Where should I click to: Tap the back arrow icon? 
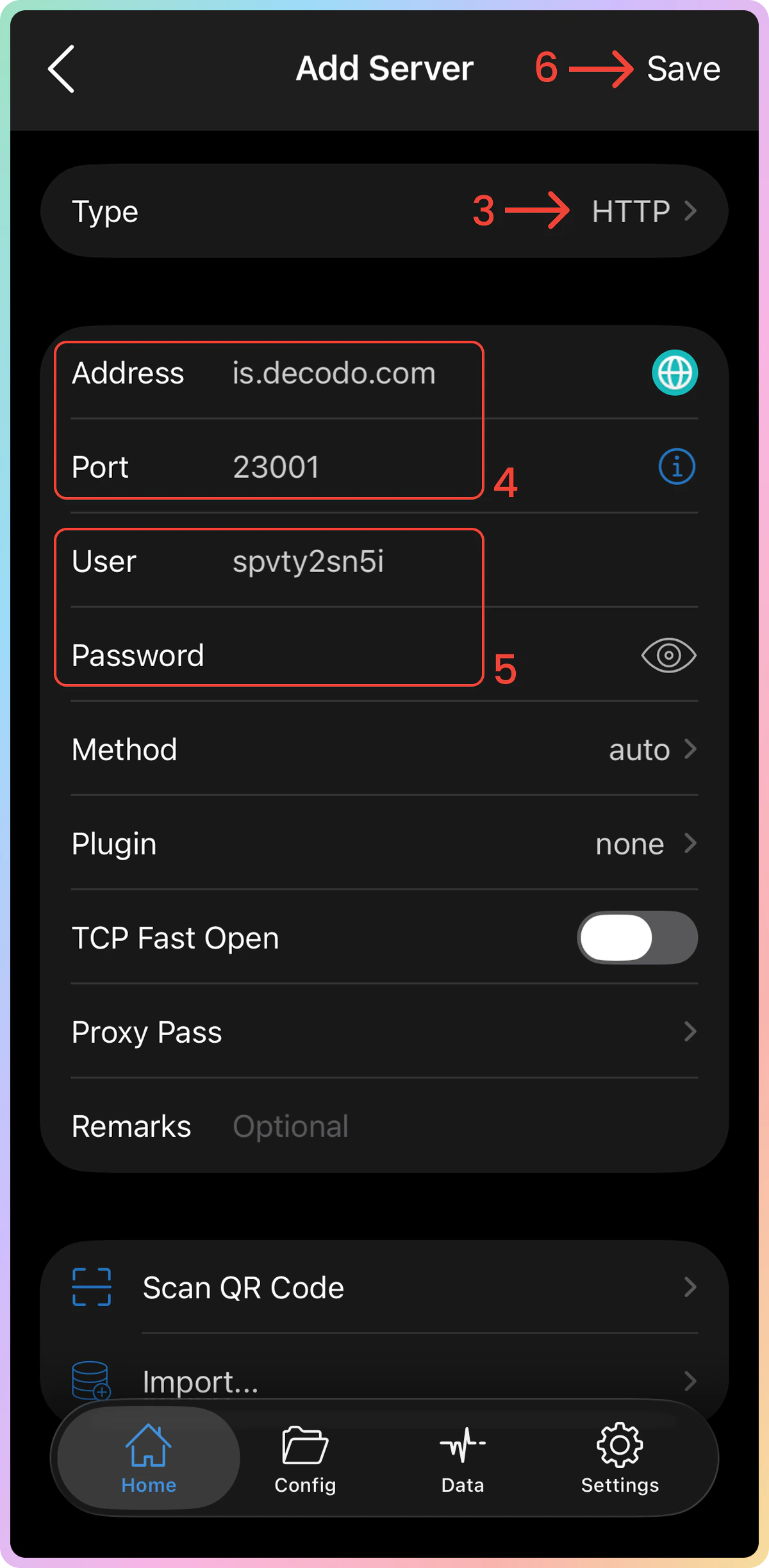[x=62, y=69]
